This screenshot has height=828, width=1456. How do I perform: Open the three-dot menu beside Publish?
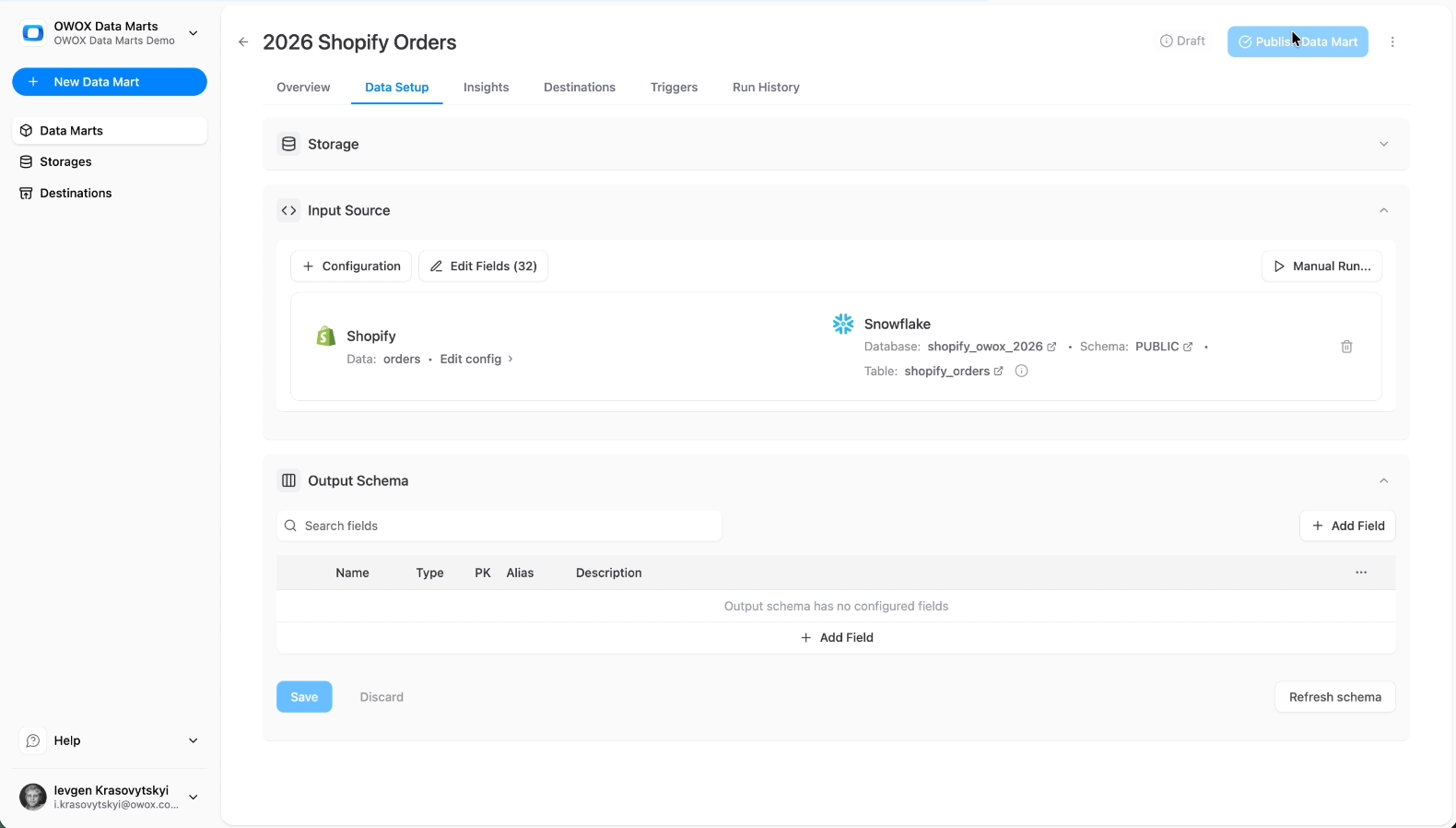pyautogui.click(x=1392, y=41)
